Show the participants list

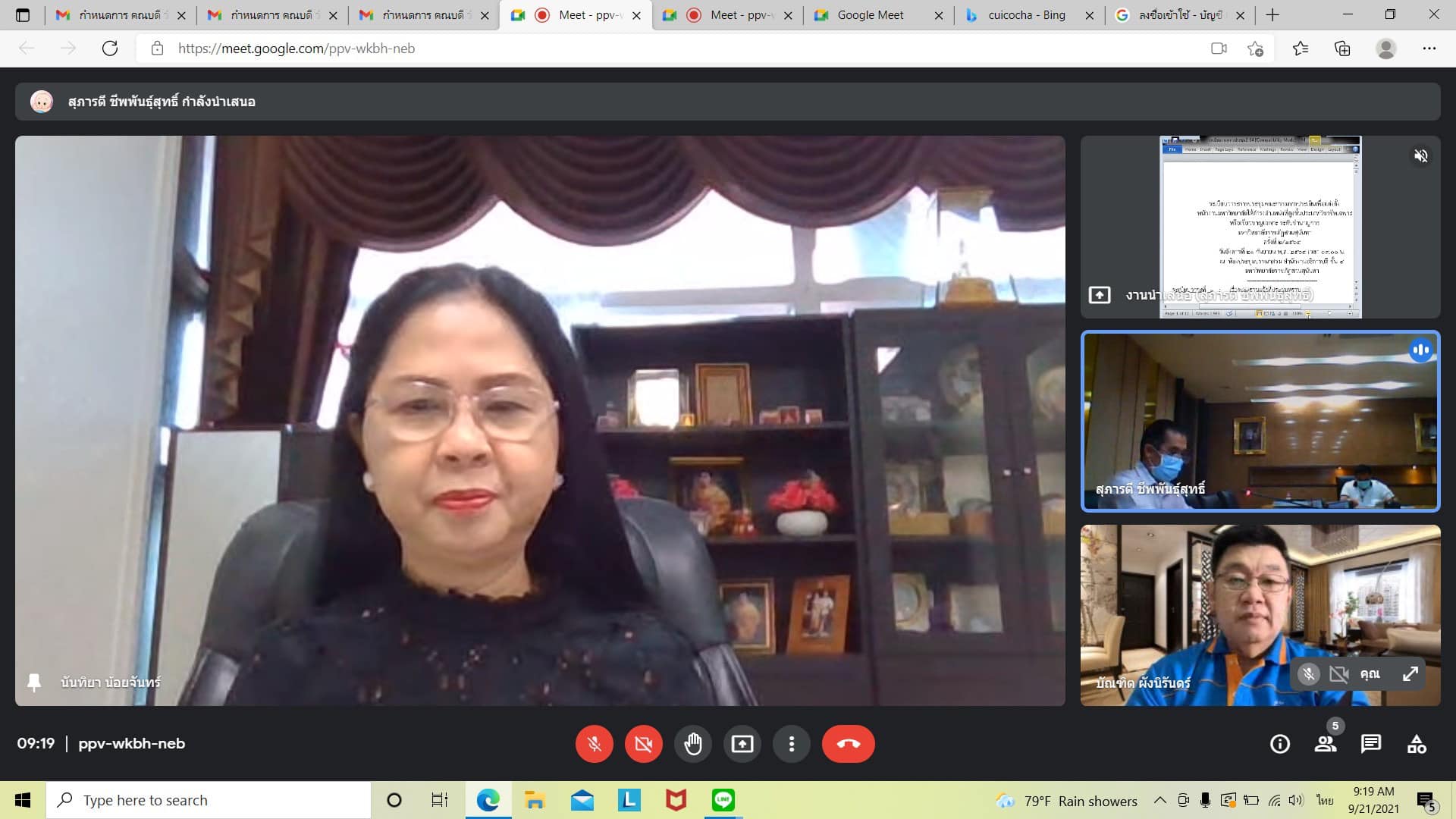click(x=1326, y=745)
